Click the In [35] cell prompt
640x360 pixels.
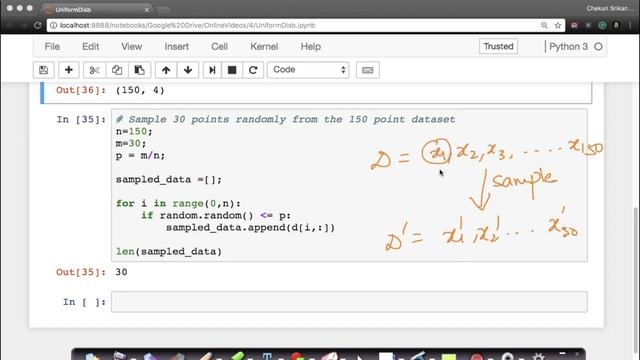point(81,120)
